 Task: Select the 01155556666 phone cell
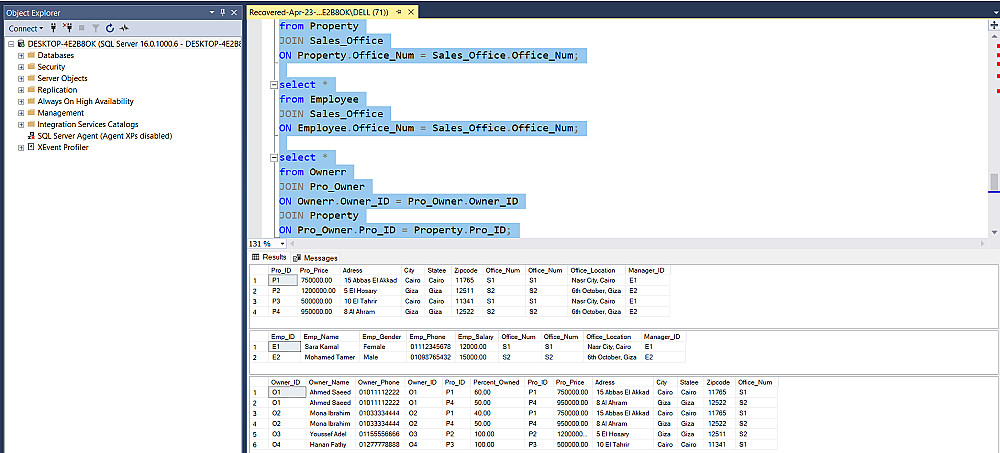click(x=380, y=434)
